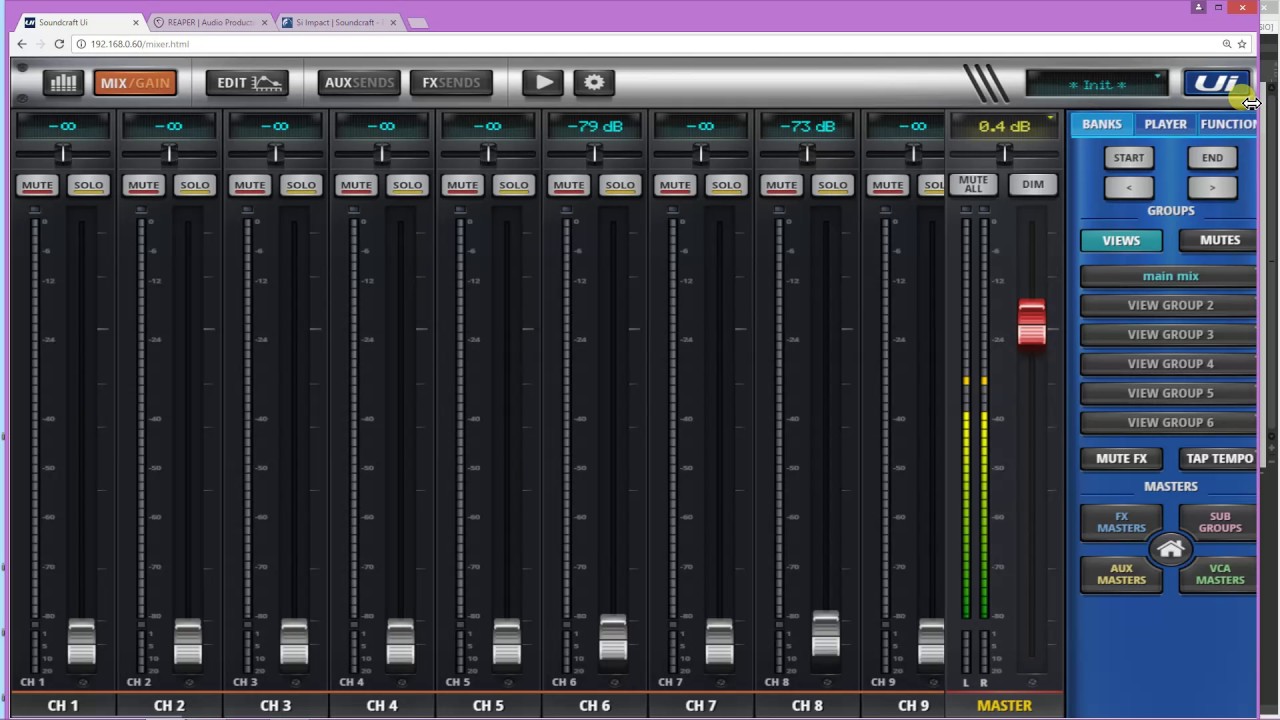The image size is (1280, 720).
Task: Start playback with the play button
Action: pos(543,83)
